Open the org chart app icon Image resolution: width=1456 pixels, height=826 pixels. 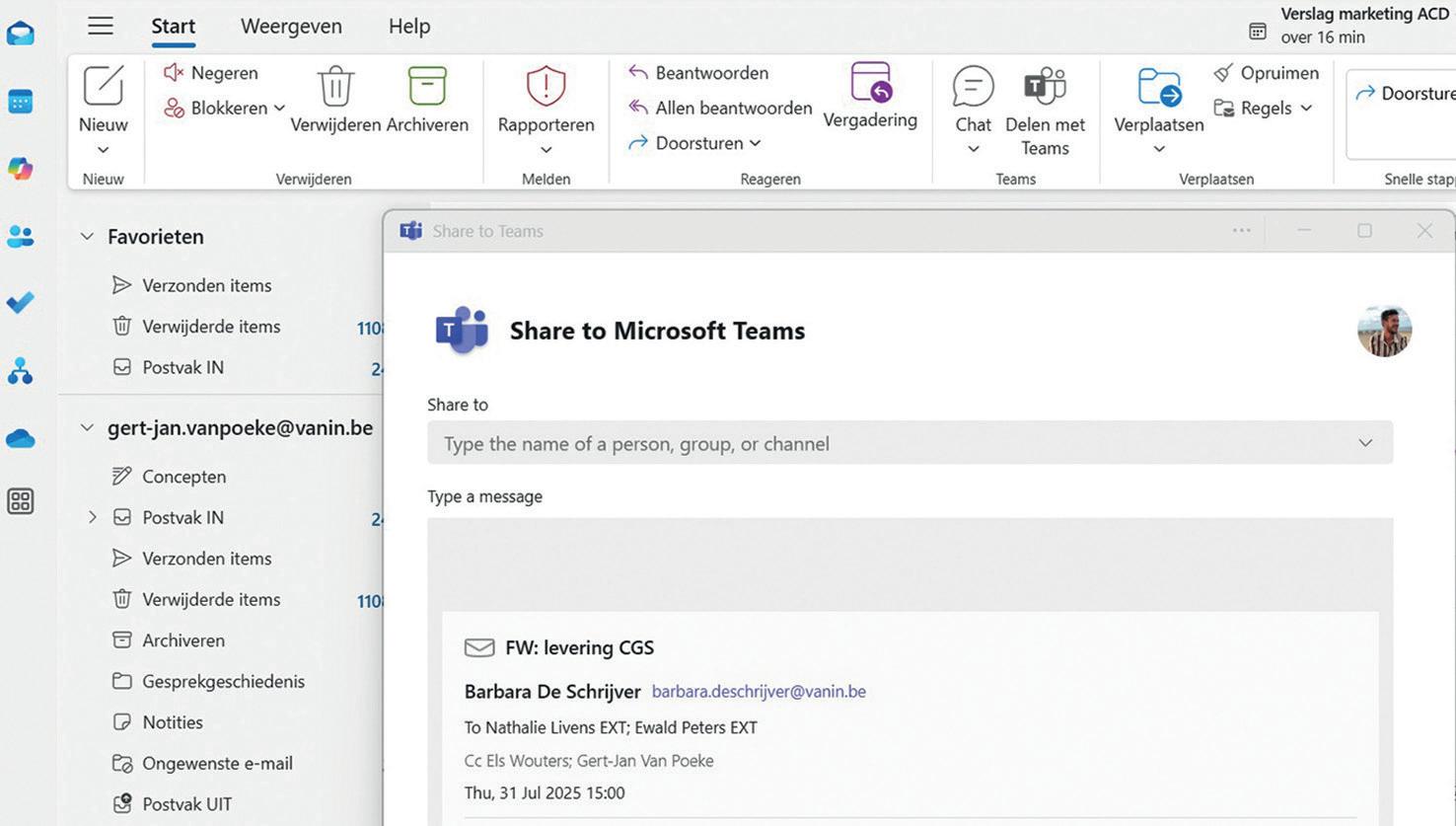coord(21,370)
